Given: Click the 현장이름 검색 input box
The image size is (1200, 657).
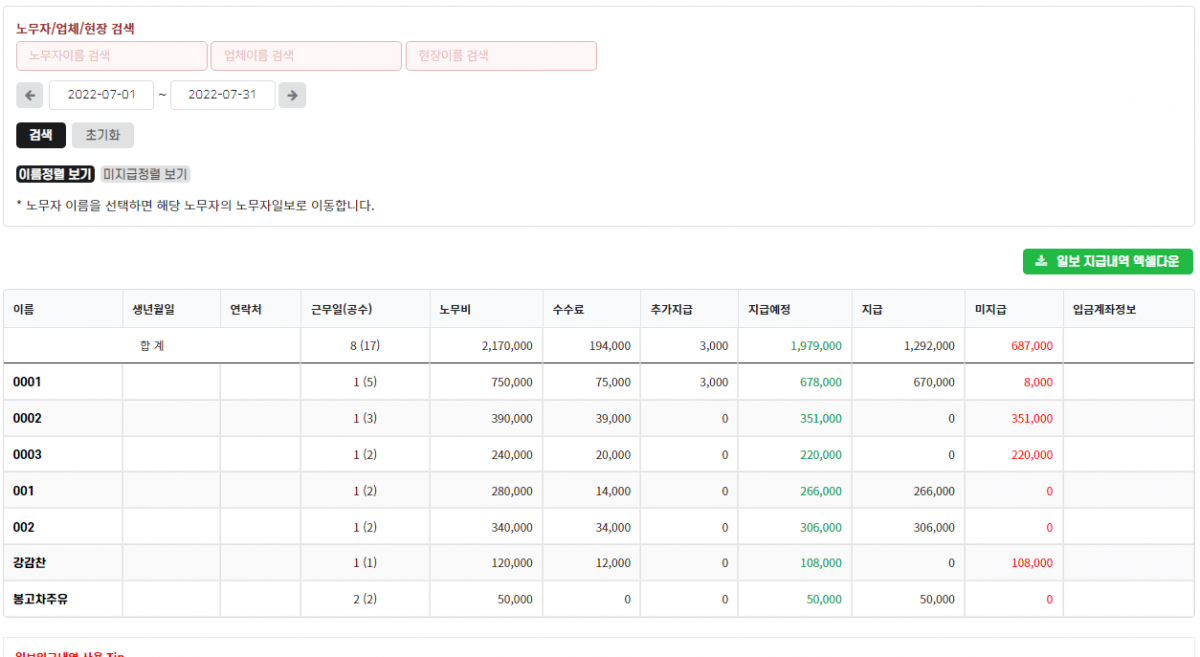Looking at the screenshot, I should tap(501, 55).
